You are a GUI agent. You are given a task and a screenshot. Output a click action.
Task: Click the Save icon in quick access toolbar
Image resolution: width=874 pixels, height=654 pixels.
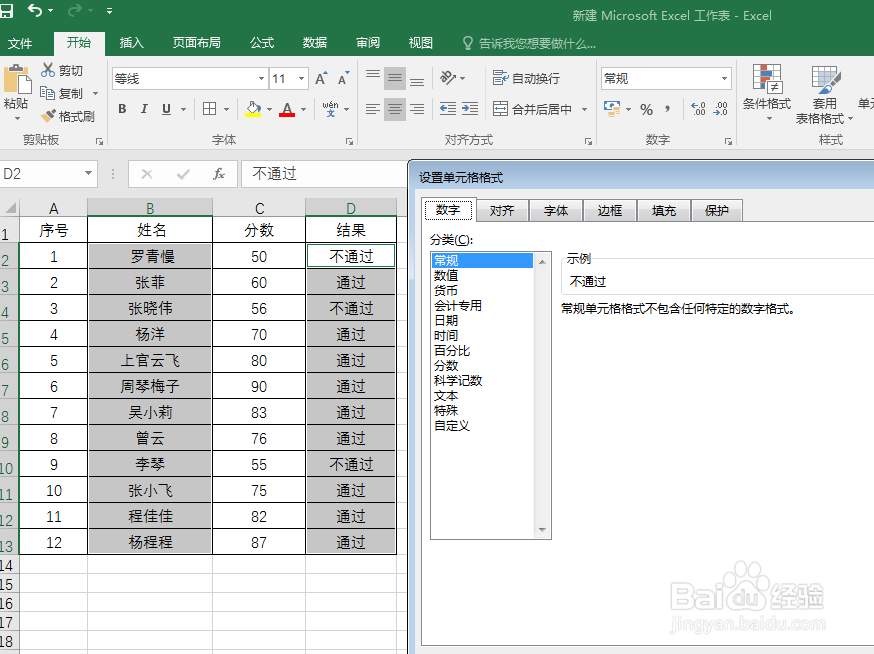(6, 11)
